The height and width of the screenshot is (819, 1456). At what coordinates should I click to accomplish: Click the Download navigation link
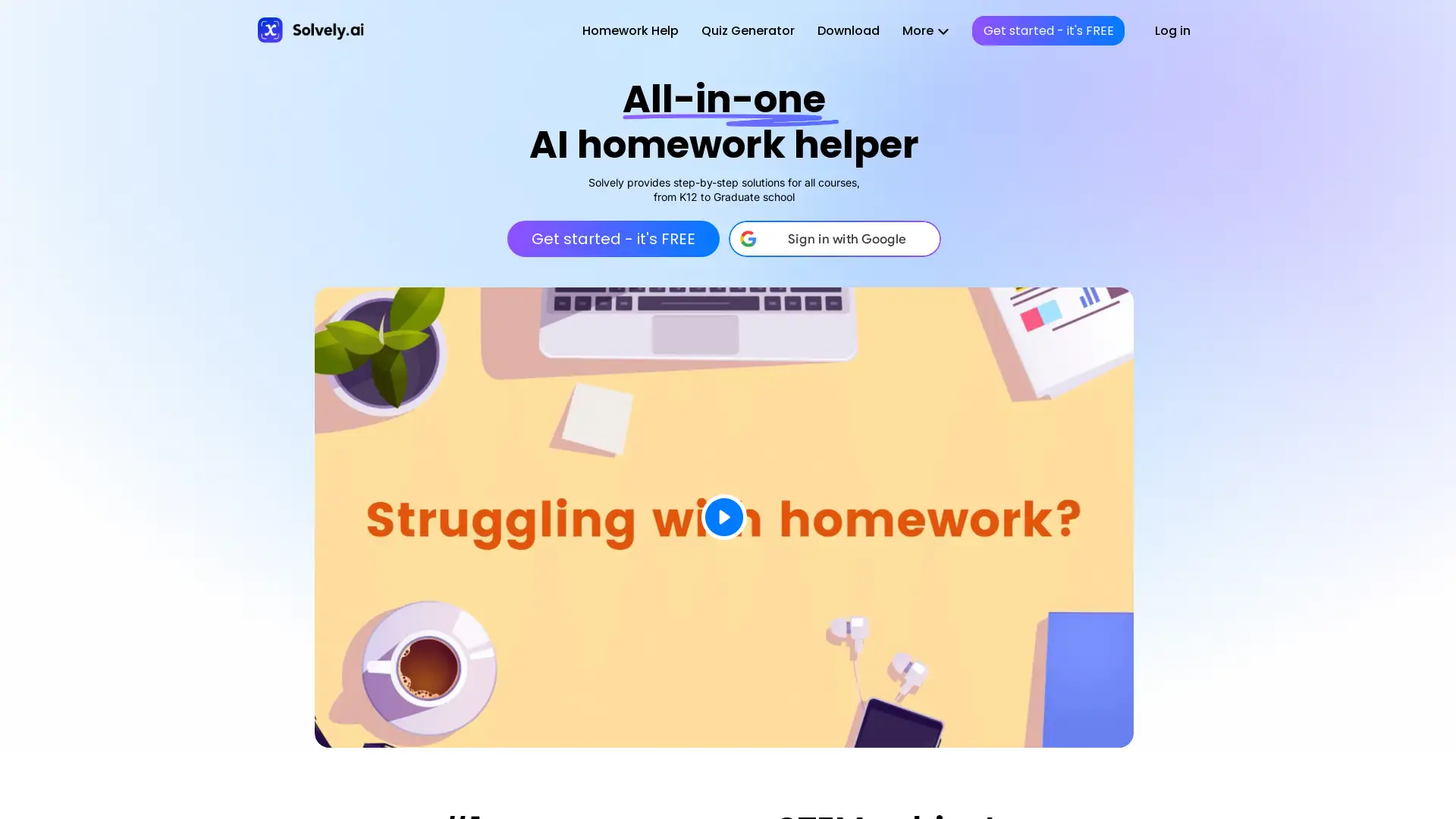[848, 30]
